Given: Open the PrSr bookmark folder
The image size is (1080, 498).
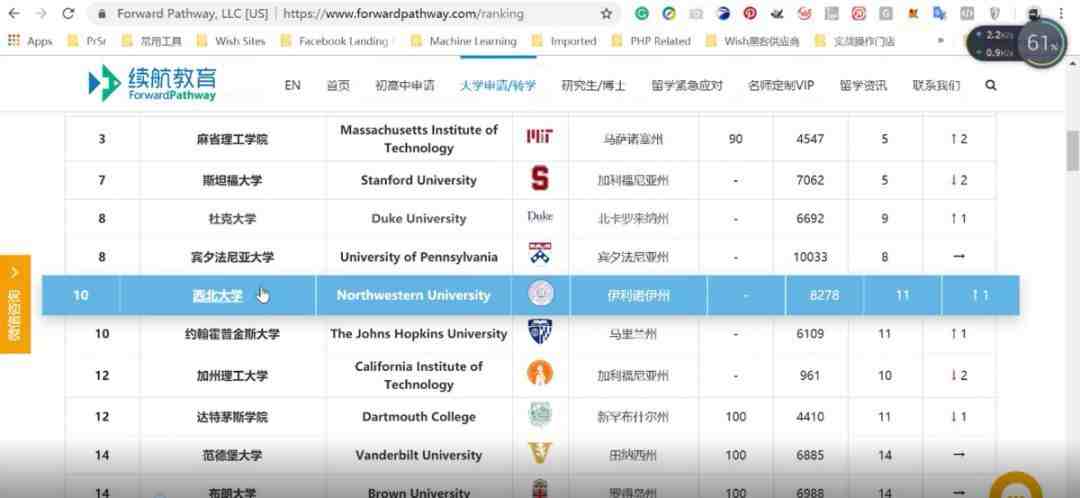Looking at the screenshot, I should [x=87, y=41].
